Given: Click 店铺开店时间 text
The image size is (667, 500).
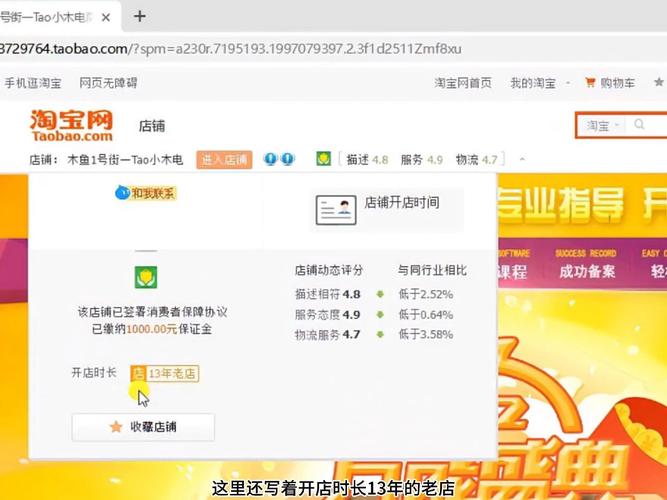Looking at the screenshot, I should click(x=402, y=203).
